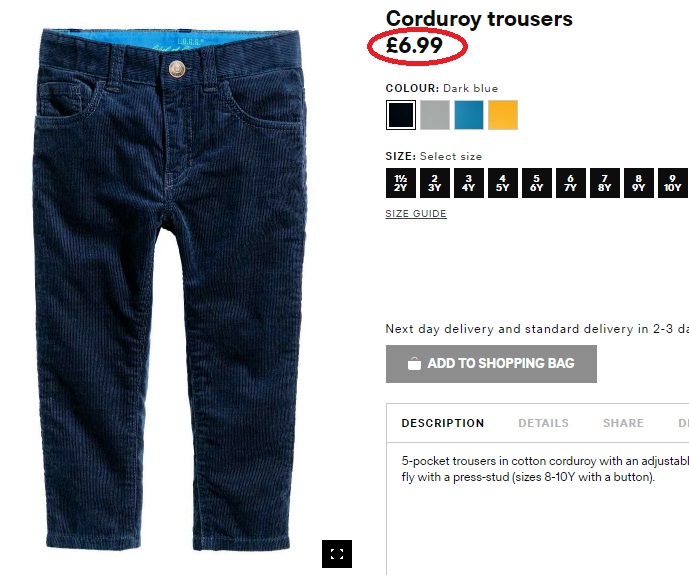The width and height of the screenshot is (689, 575).
Task: Select size 1½-2Y
Action: pos(401,183)
